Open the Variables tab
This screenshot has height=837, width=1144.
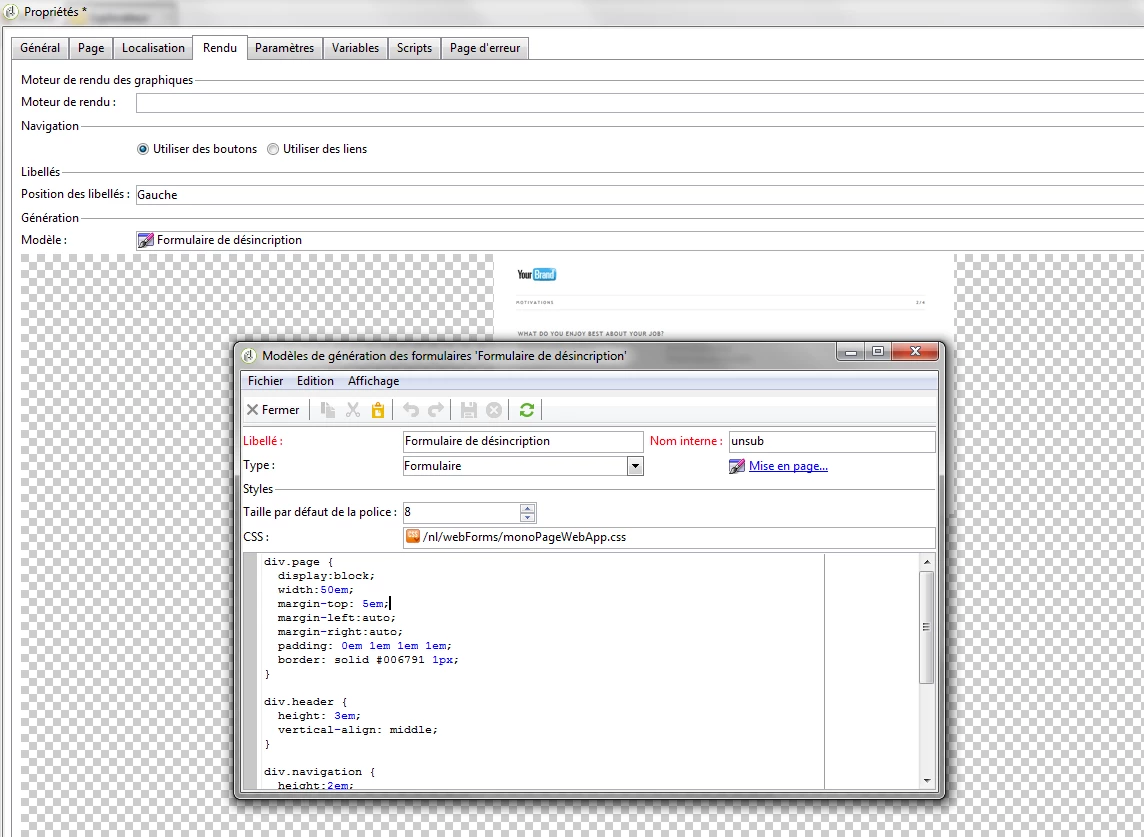[355, 48]
